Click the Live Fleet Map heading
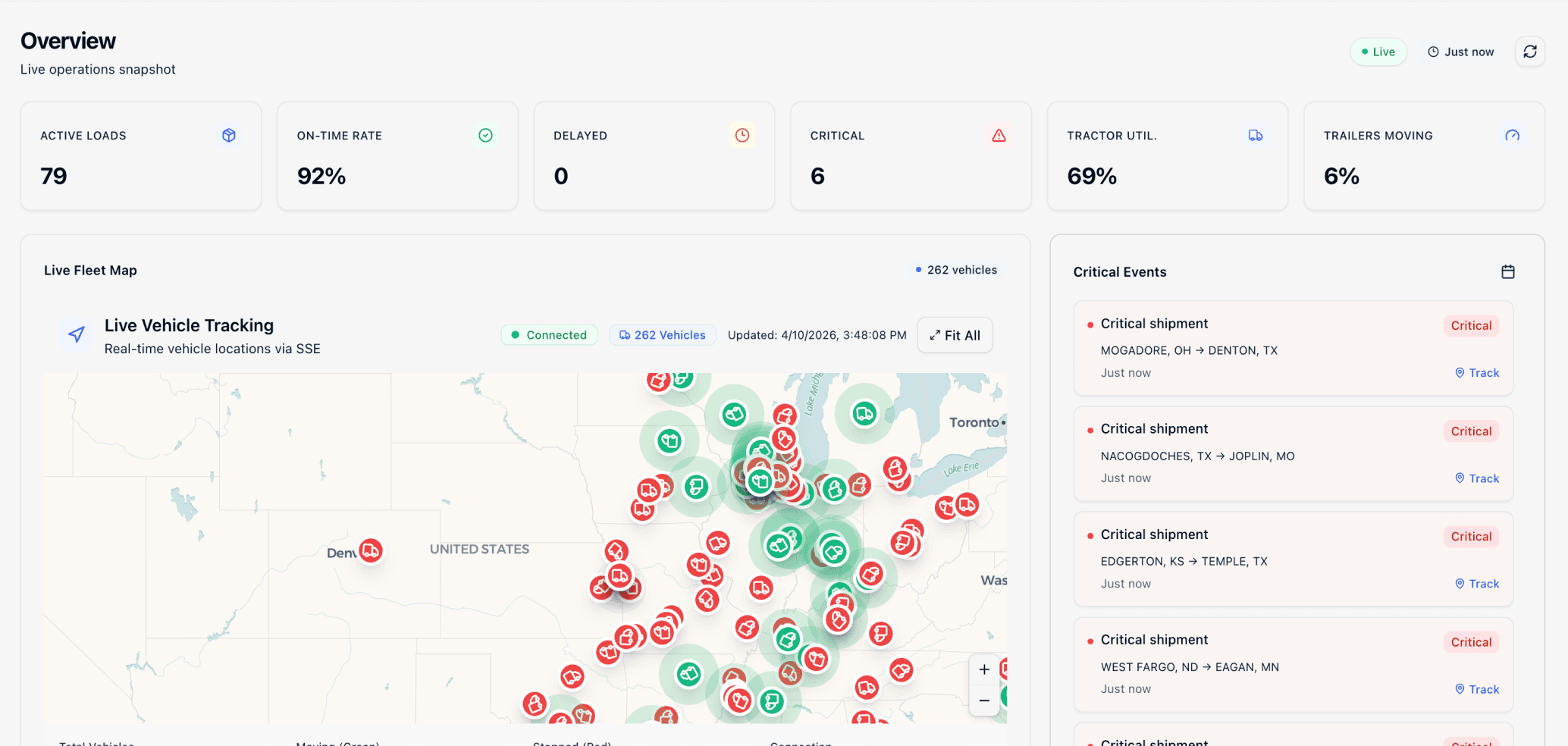This screenshot has height=746, width=1568. click(x=90, y=270)
